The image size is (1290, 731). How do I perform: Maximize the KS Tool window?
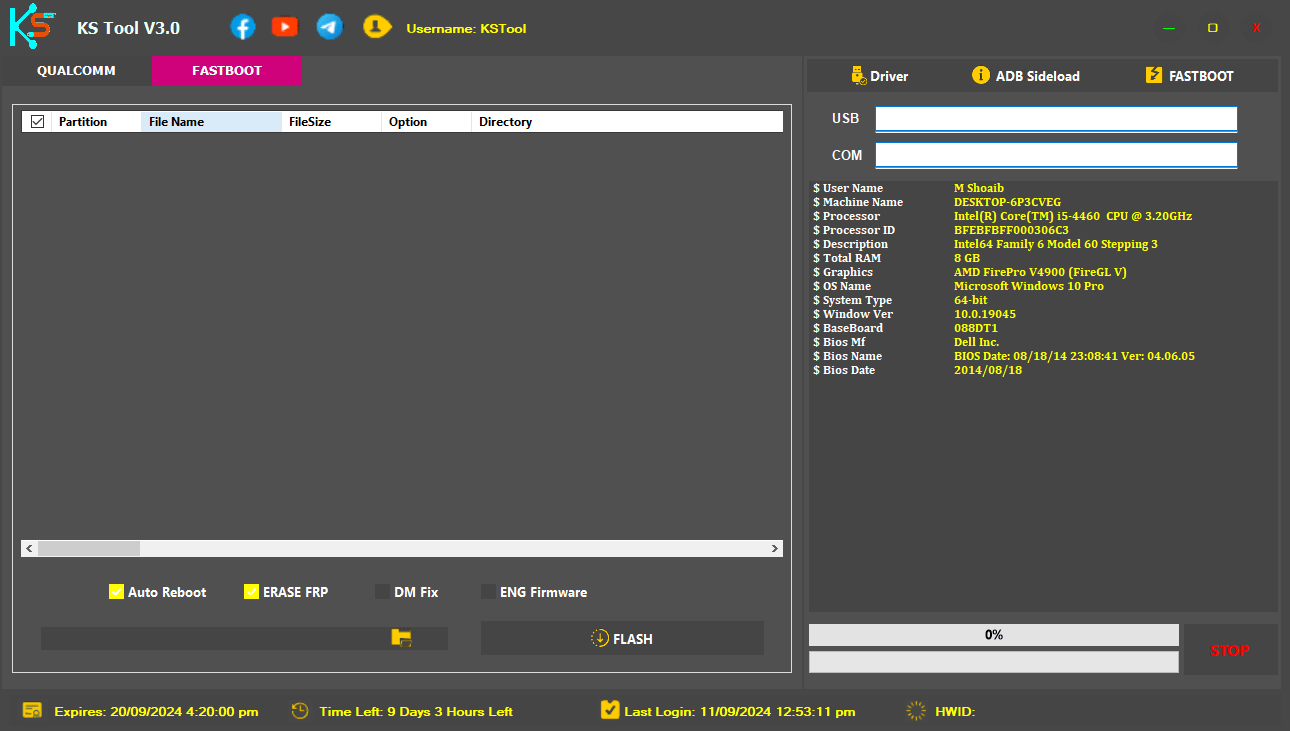(1212, 28)
